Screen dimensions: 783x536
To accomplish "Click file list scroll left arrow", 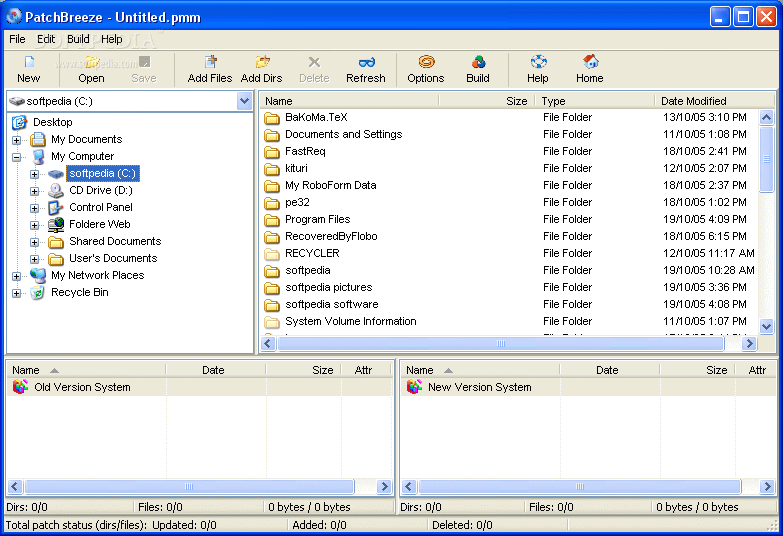I will (x=268, y=343).
